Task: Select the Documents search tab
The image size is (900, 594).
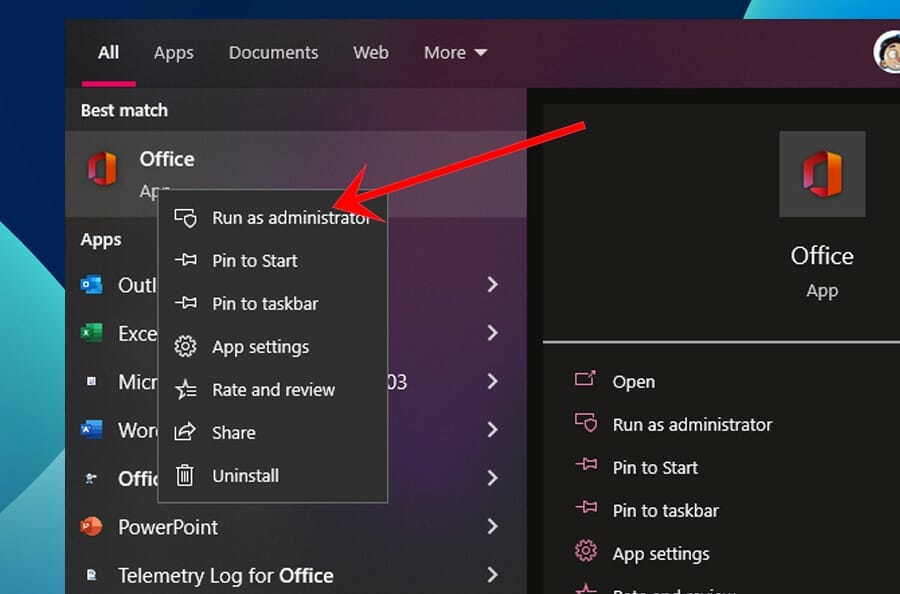Action: coord(273,52)
